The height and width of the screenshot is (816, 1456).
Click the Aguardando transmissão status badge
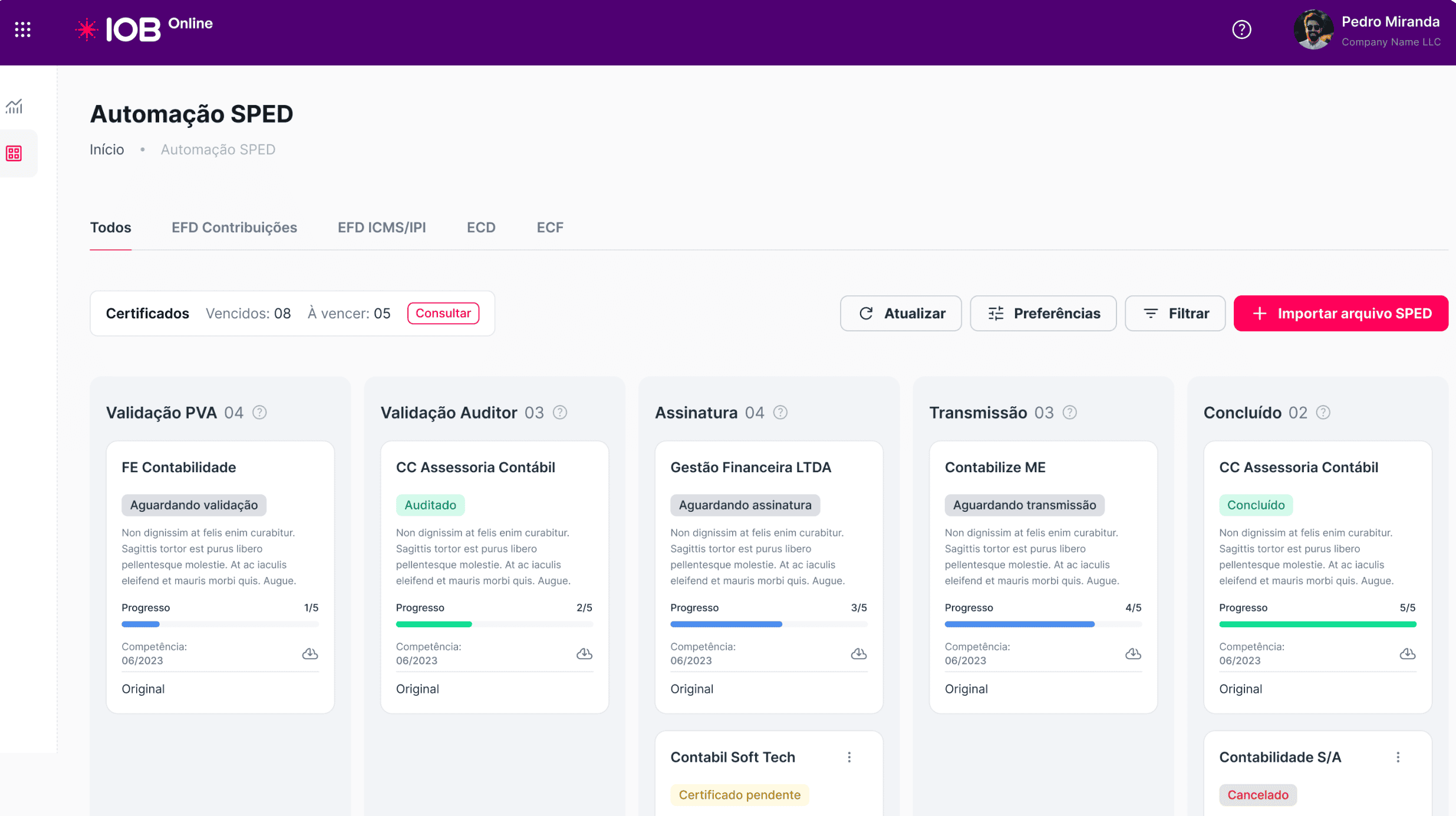click(1025, 505)
